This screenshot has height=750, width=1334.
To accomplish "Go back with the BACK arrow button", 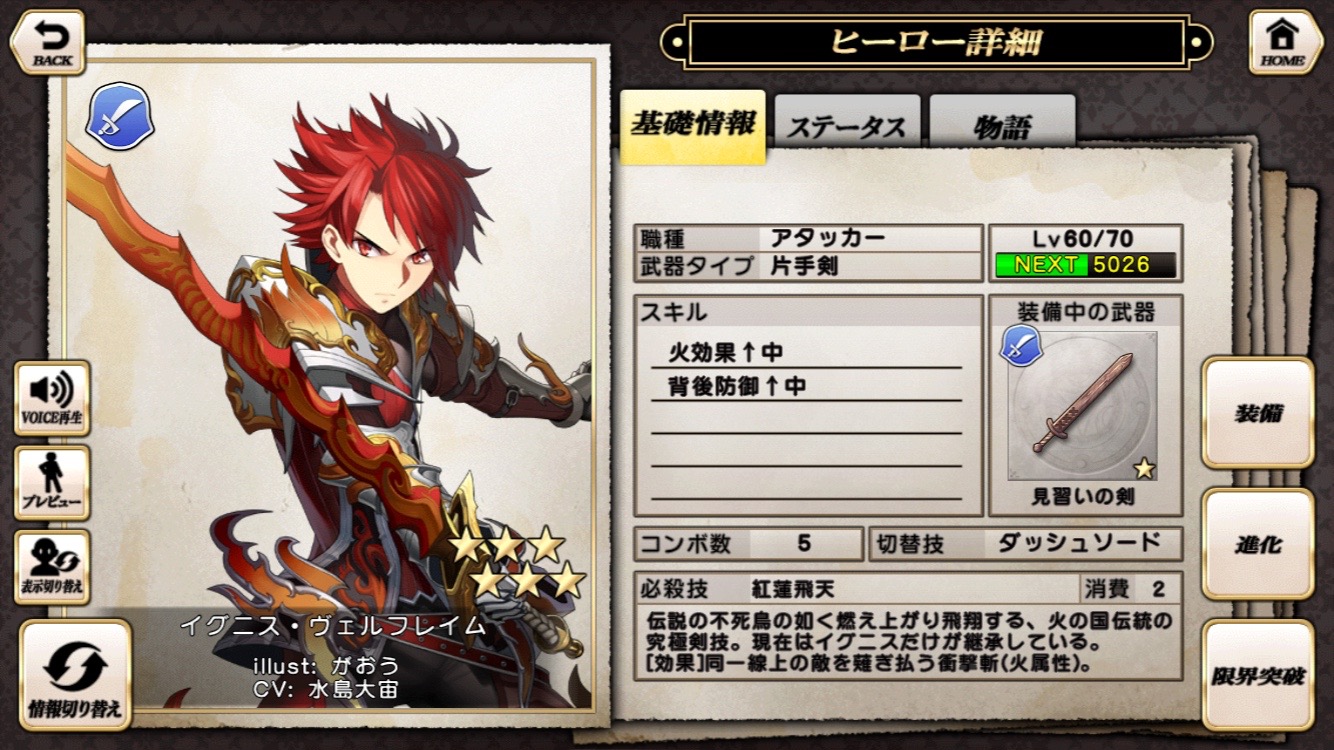I will (x=48, y=42).
